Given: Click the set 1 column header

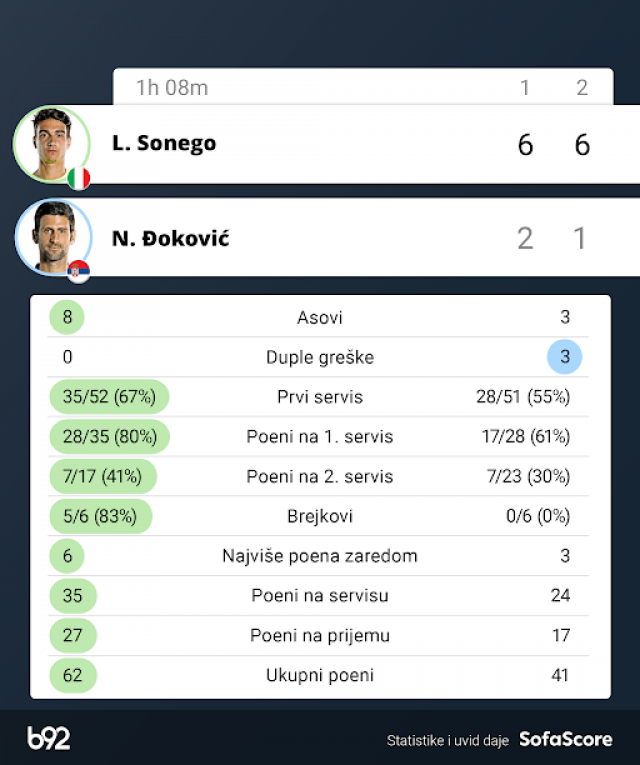Looking at the screenshot, I should point(525,88).
